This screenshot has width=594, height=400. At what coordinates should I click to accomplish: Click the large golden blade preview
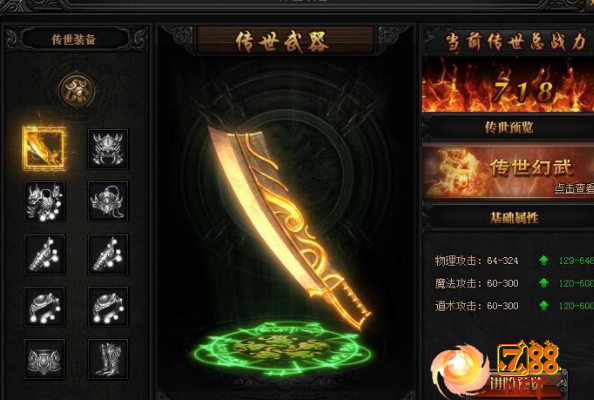tap(289, 228)
